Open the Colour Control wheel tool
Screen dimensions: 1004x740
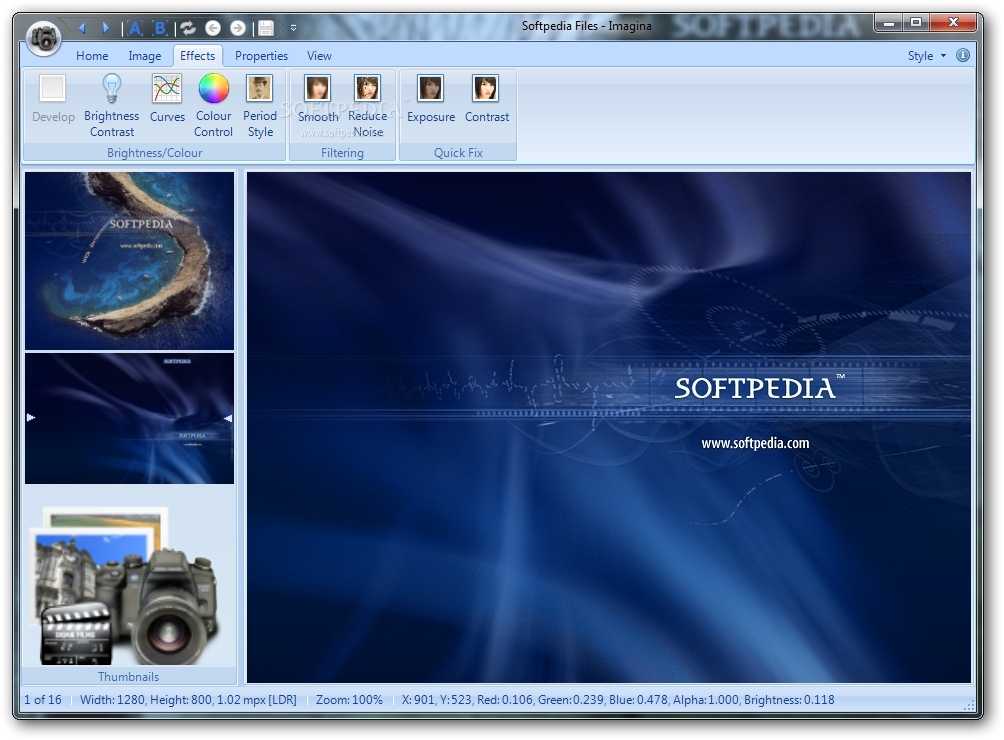[x=213, y=106]
